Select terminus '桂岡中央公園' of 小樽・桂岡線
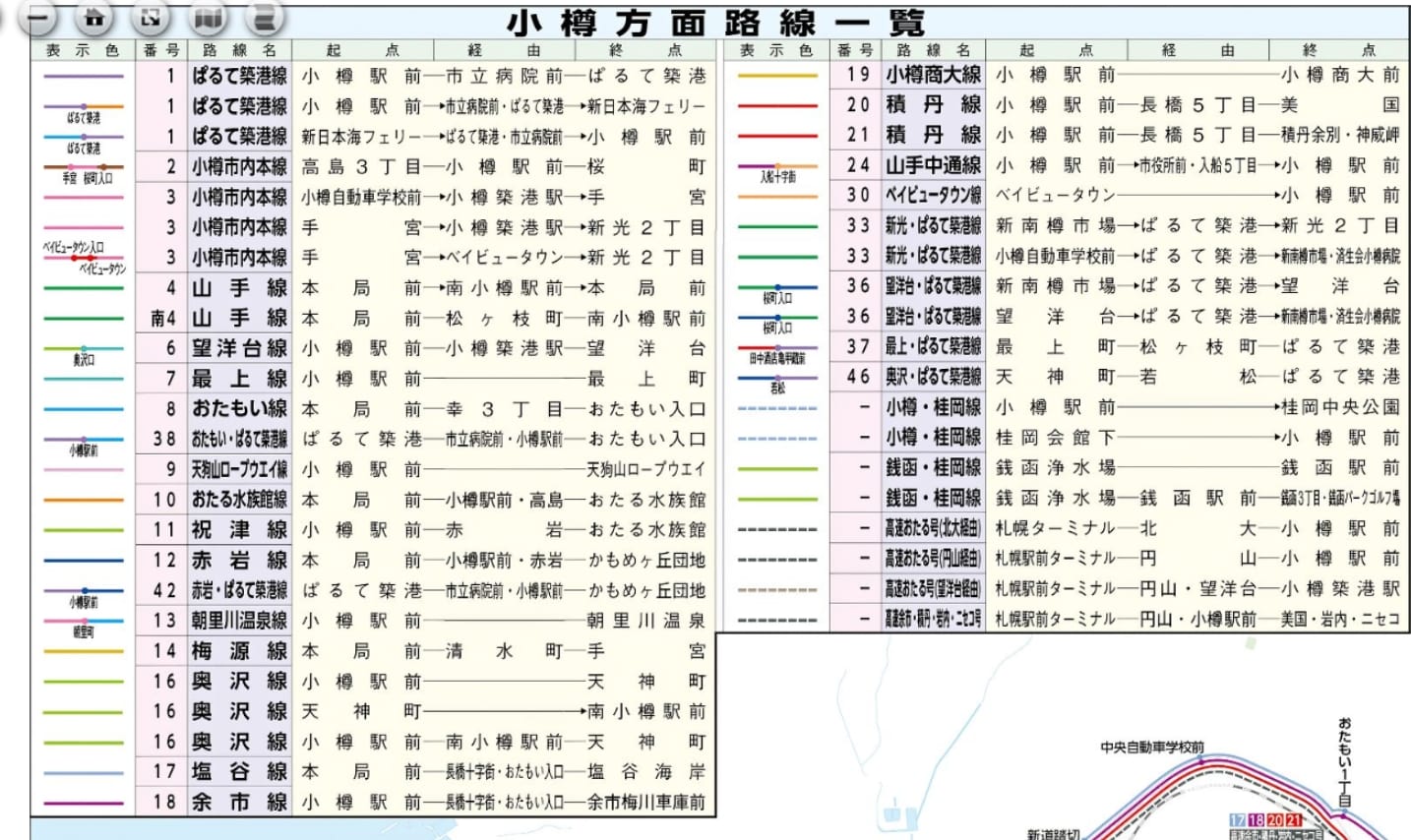The width and height of the screenshot is (1411, 840). (1340, 407)
